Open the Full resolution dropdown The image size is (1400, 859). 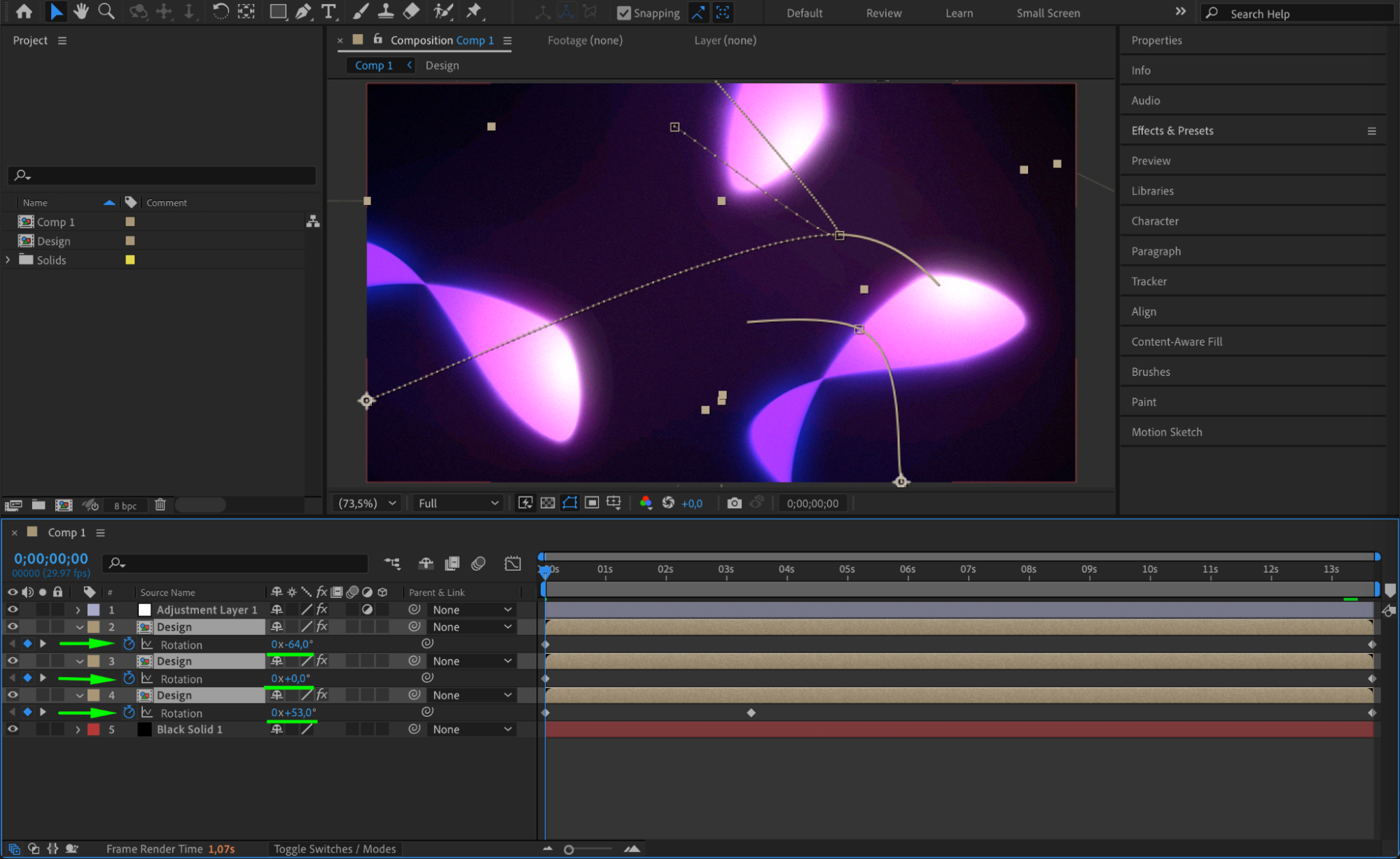(458, 503)
